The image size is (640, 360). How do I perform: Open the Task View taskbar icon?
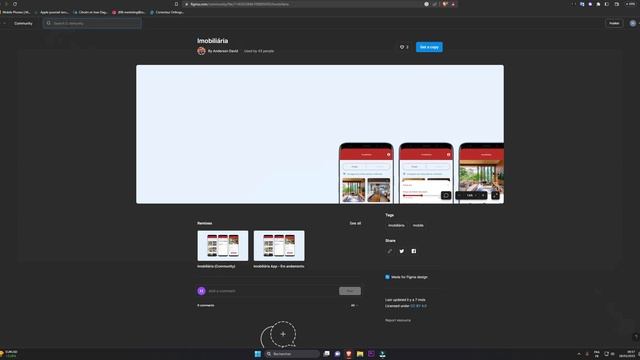326,354
